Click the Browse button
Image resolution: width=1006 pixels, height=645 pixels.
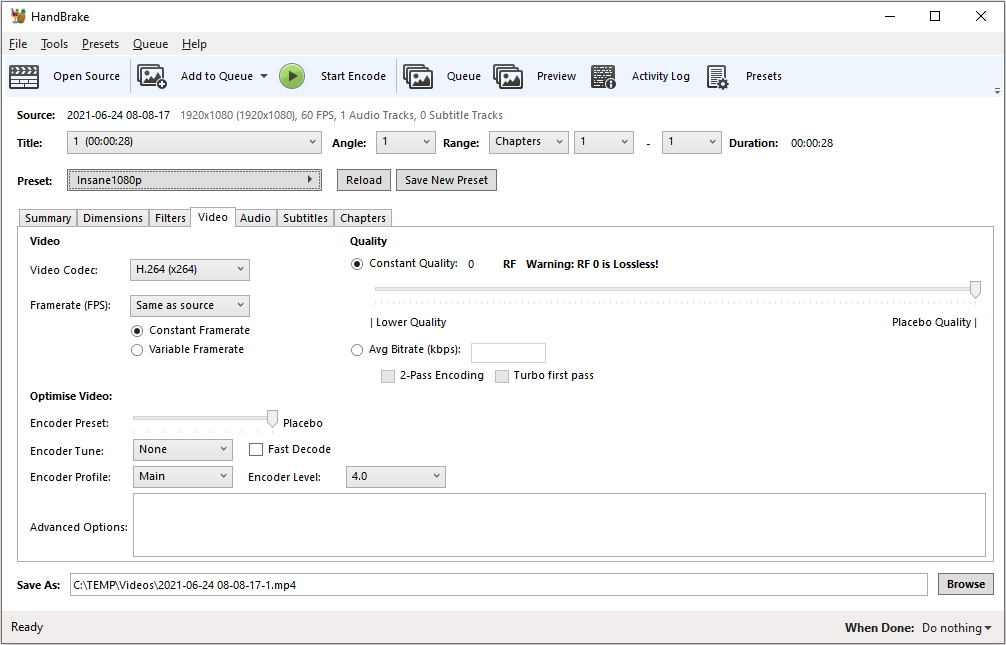click(966, 585)
